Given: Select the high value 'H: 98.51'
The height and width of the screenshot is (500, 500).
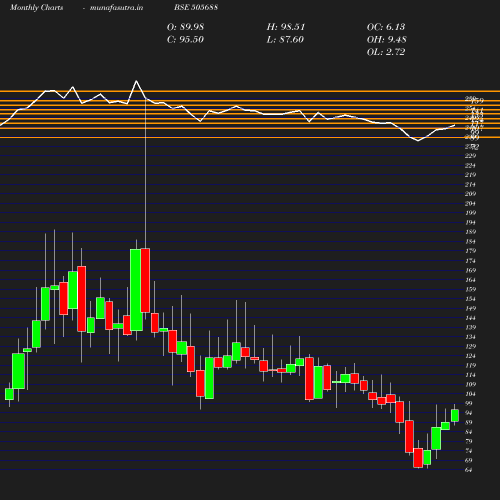Looking at the screenshot, I should (286, 27).
